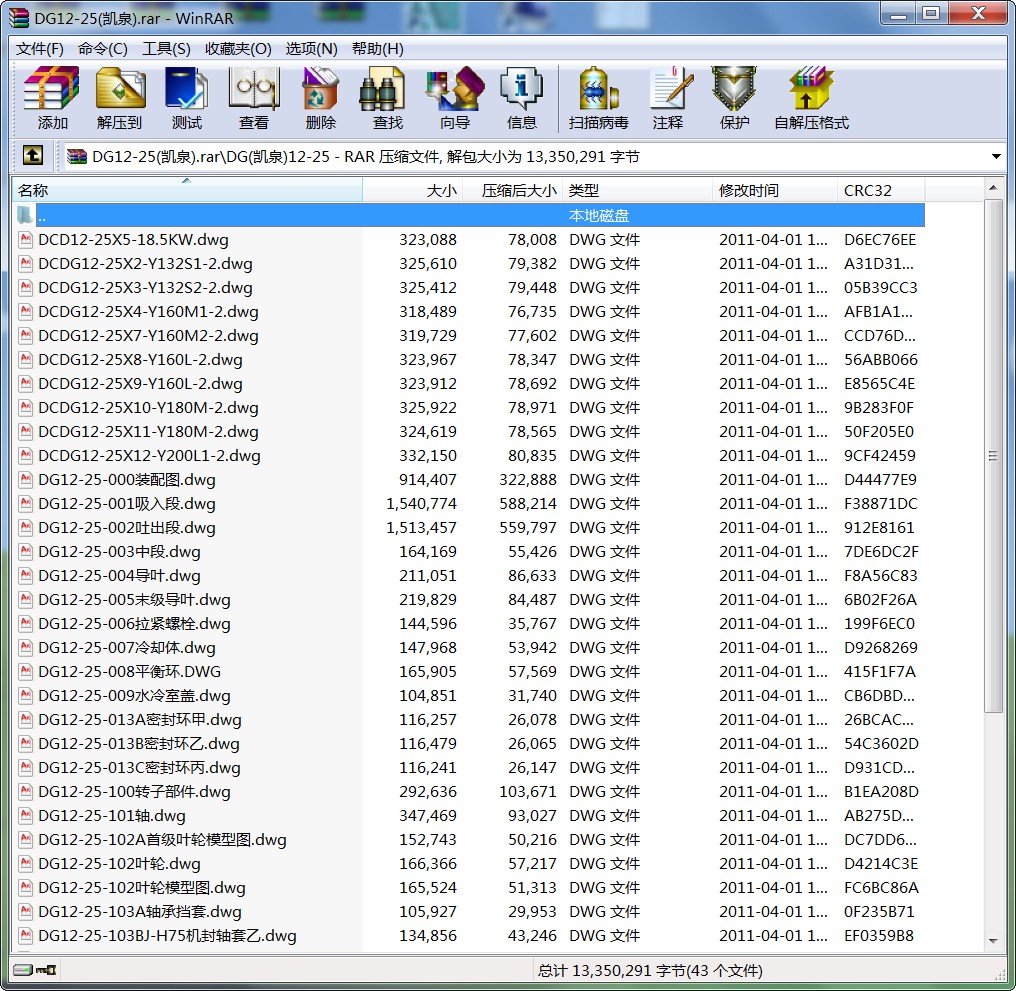
Task: Expand the archive path dropdown arrow
Action: coord(996,157)
